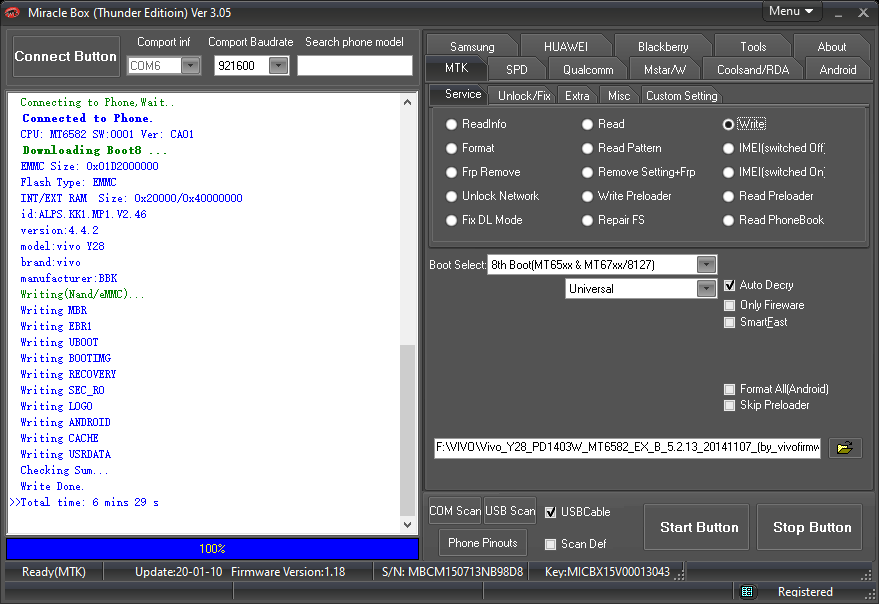Click the log line 'Write Done.'
Viewport: 879px width, 604px height.
click(x=52, y=486)
